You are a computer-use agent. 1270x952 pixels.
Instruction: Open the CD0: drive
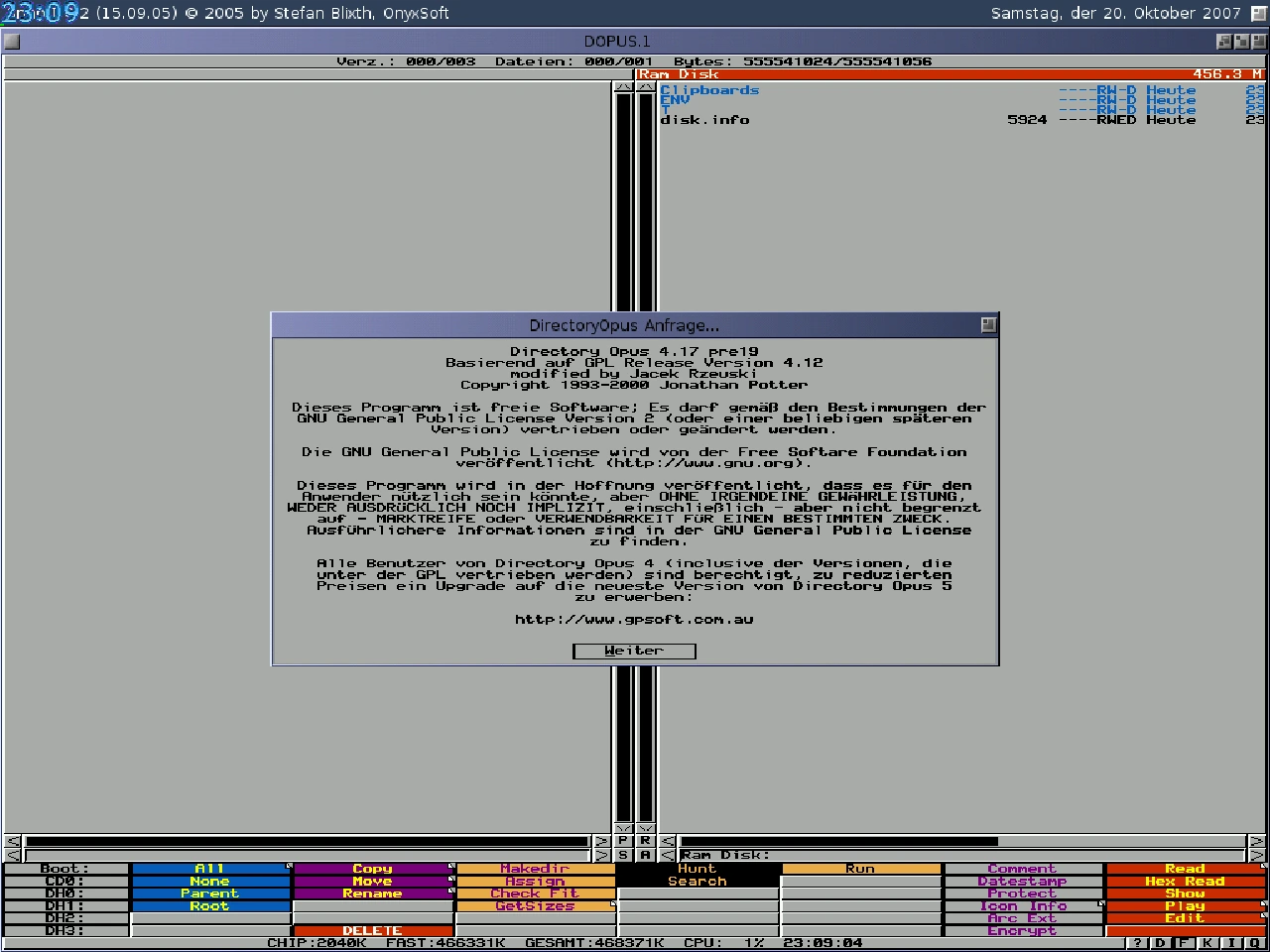[x=65, y=881]
